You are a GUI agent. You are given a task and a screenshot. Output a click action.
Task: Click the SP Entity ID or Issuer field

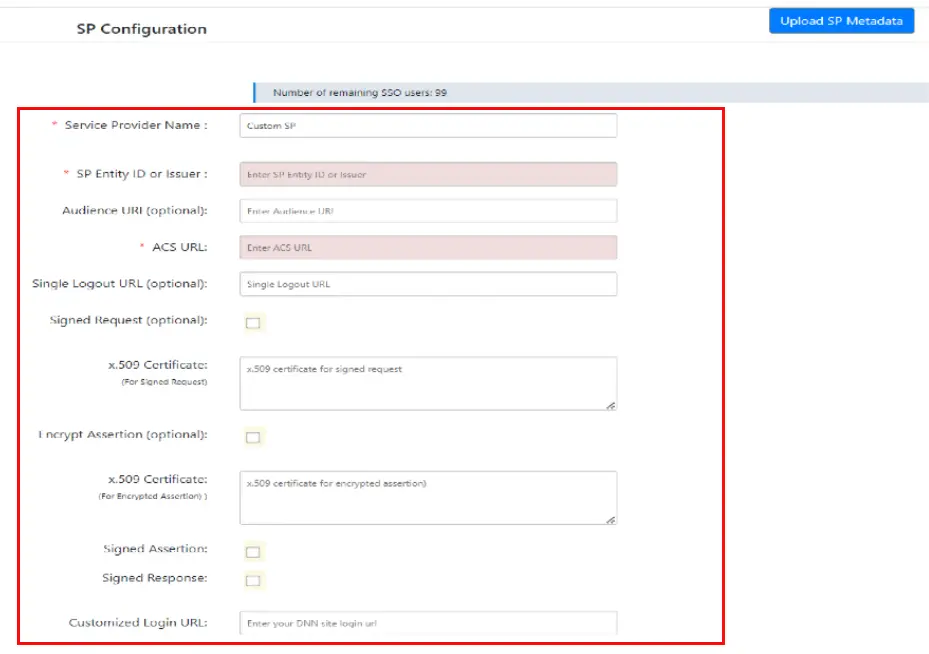coord(428,174)
